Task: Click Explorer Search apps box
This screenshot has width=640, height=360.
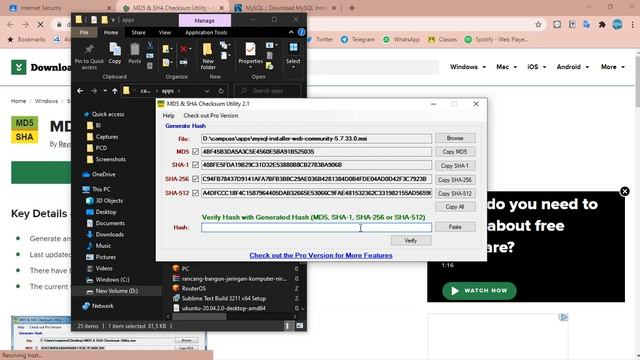Action: point(267,91)
